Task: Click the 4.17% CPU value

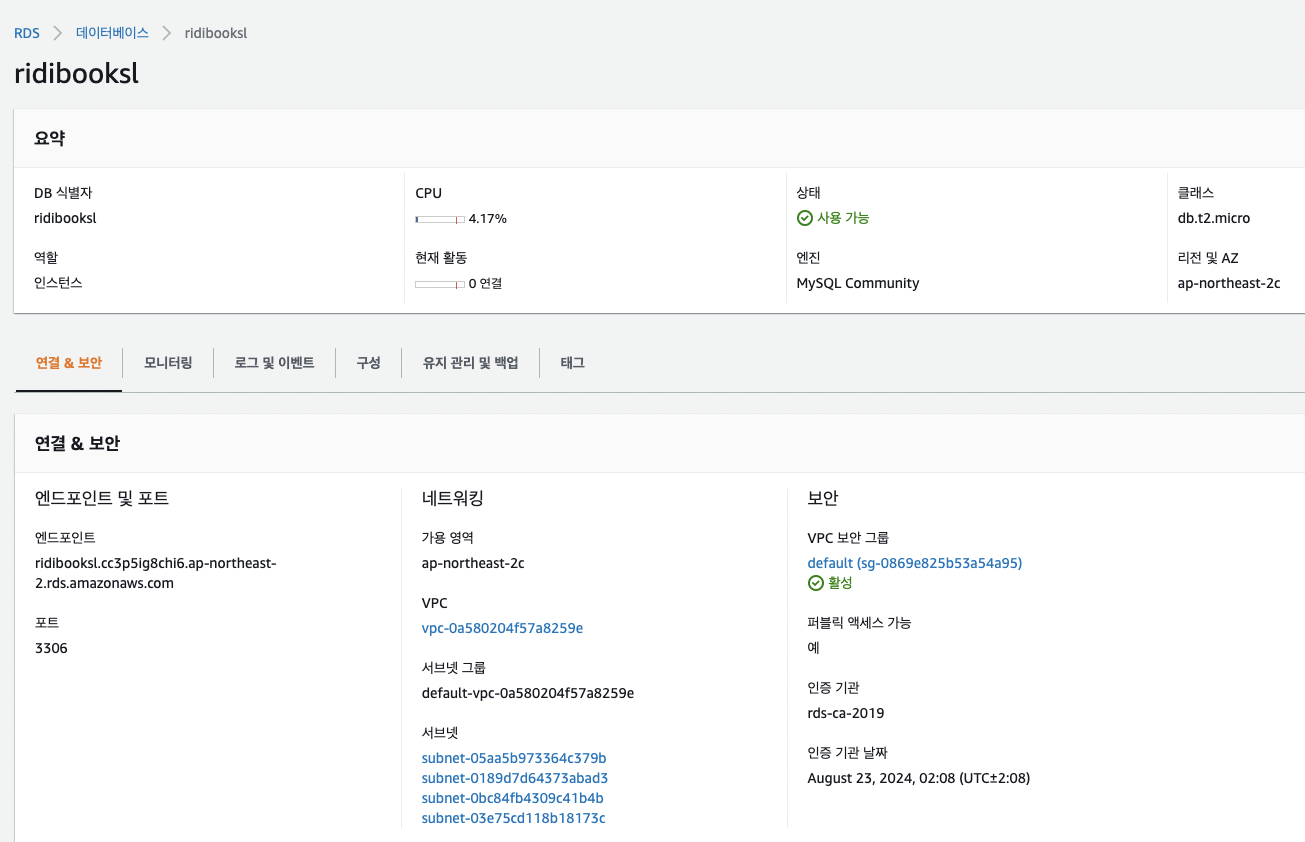Action: [x=488, y=218]
